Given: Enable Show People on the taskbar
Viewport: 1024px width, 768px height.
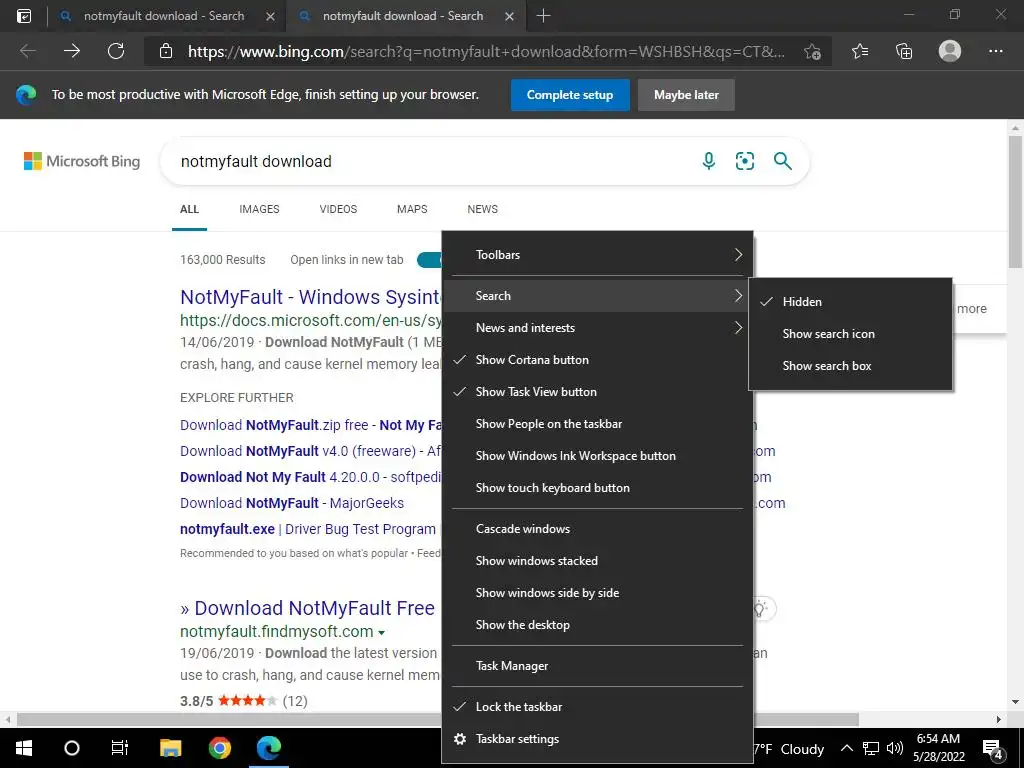Looking at the screenshot, I should [598, 424].
